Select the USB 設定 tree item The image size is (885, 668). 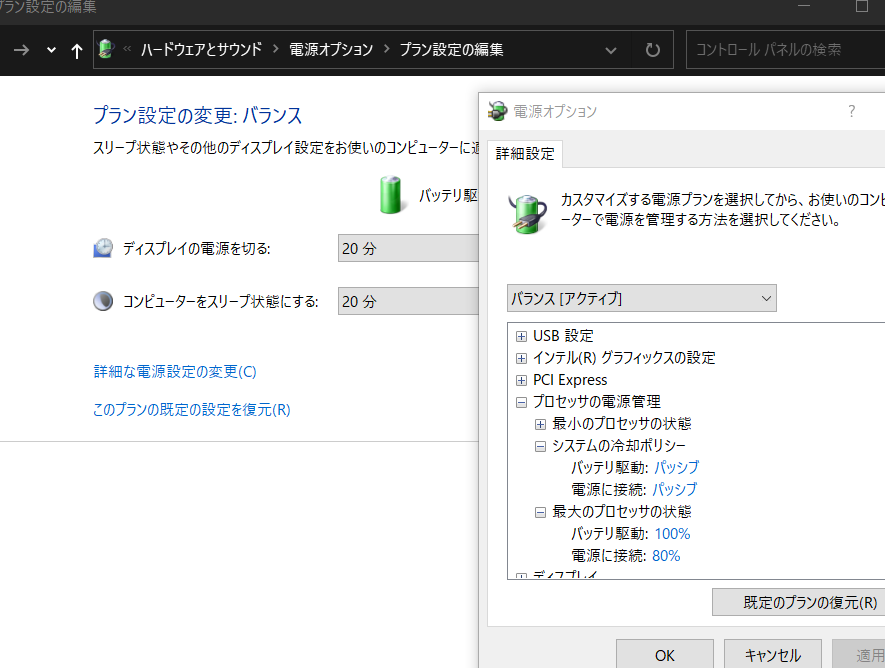coord(563,336)
